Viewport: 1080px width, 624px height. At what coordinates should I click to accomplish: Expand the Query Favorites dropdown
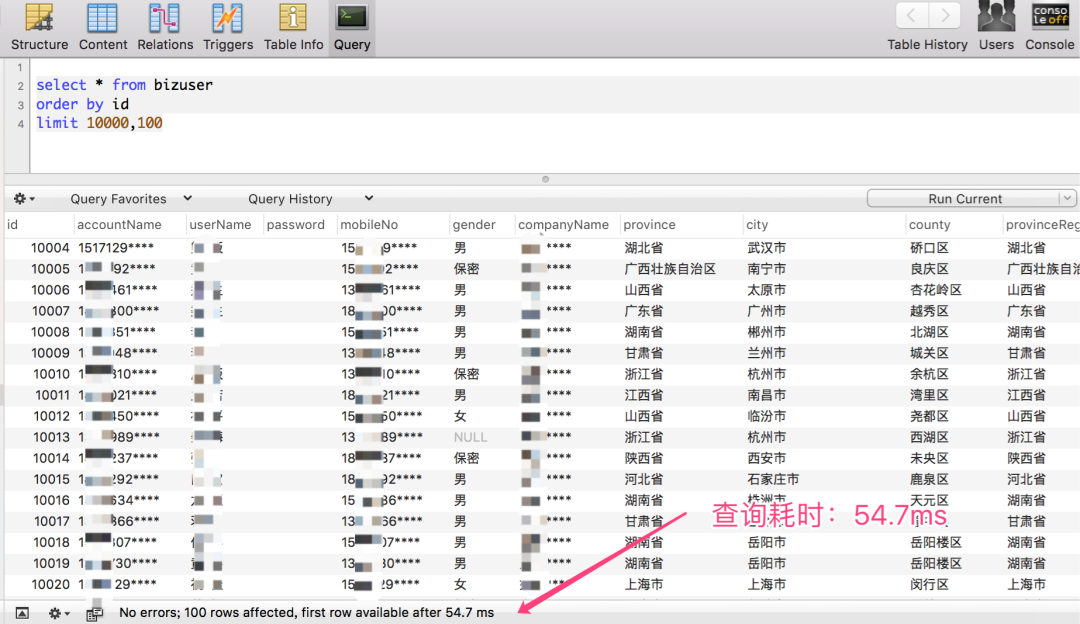coord(130,199)
